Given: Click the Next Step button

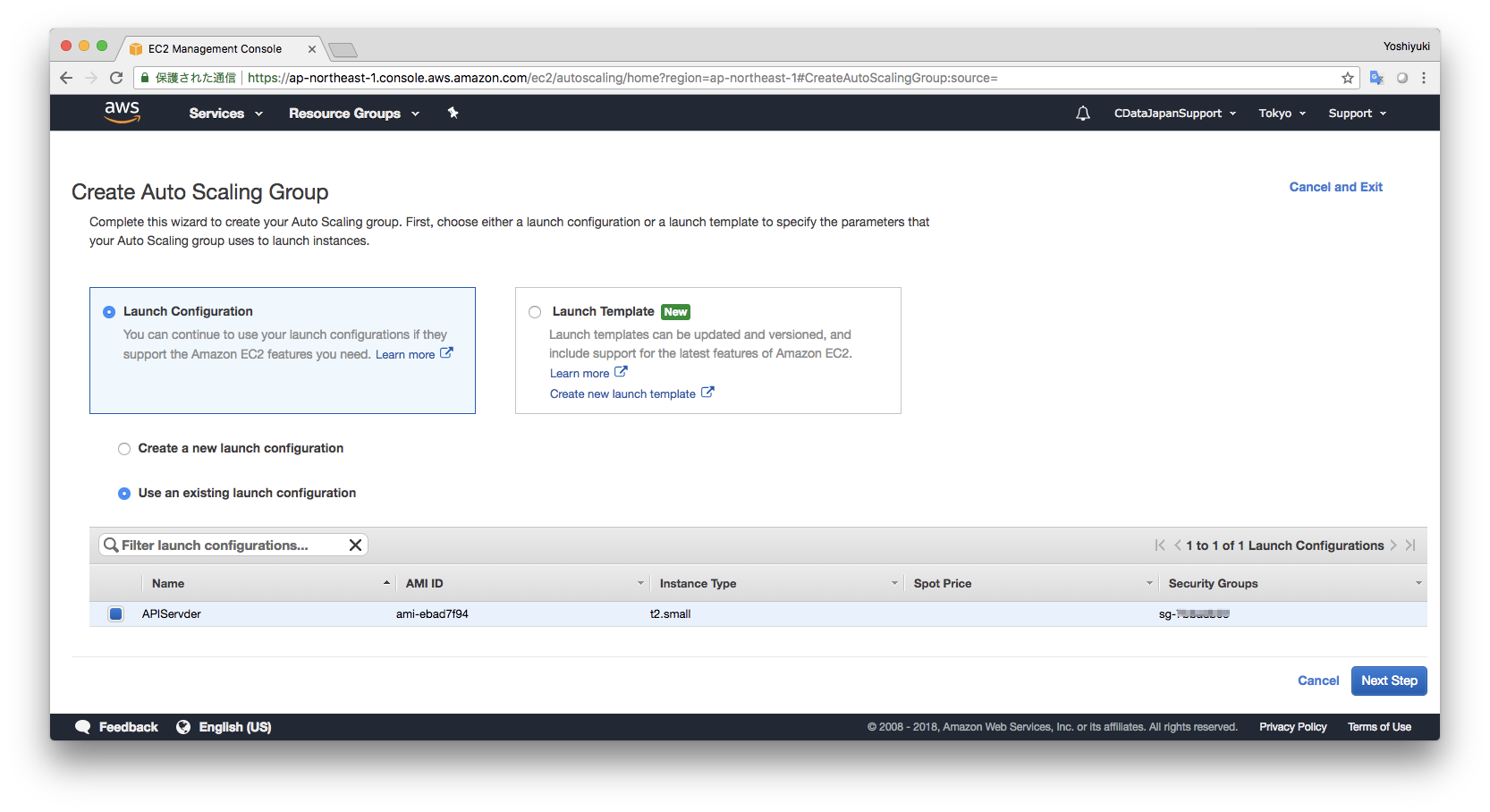Looking at the screenshot, I should (1388, 681).
